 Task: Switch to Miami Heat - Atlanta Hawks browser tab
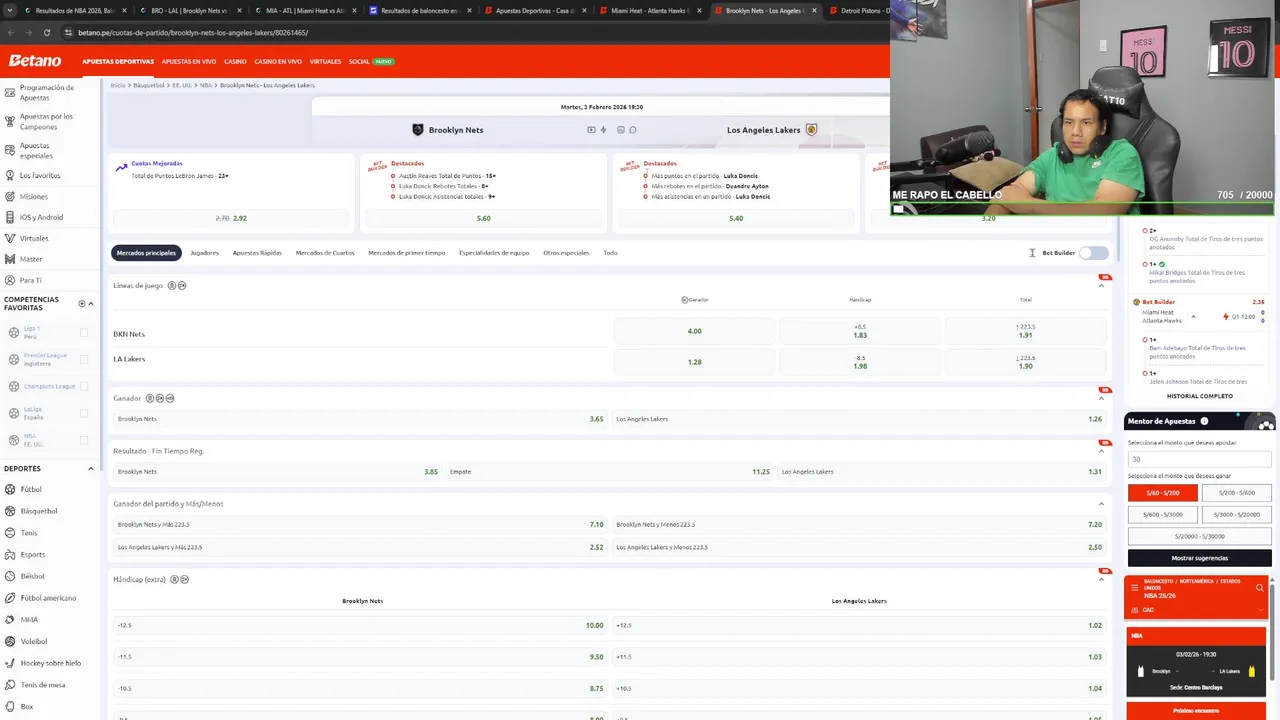[650, 10]
